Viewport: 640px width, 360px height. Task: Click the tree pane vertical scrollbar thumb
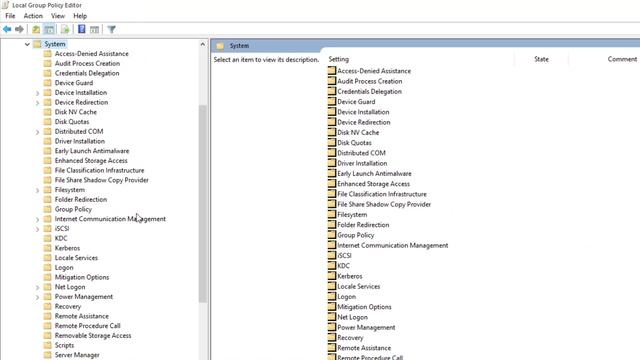[x=203, y=204]
